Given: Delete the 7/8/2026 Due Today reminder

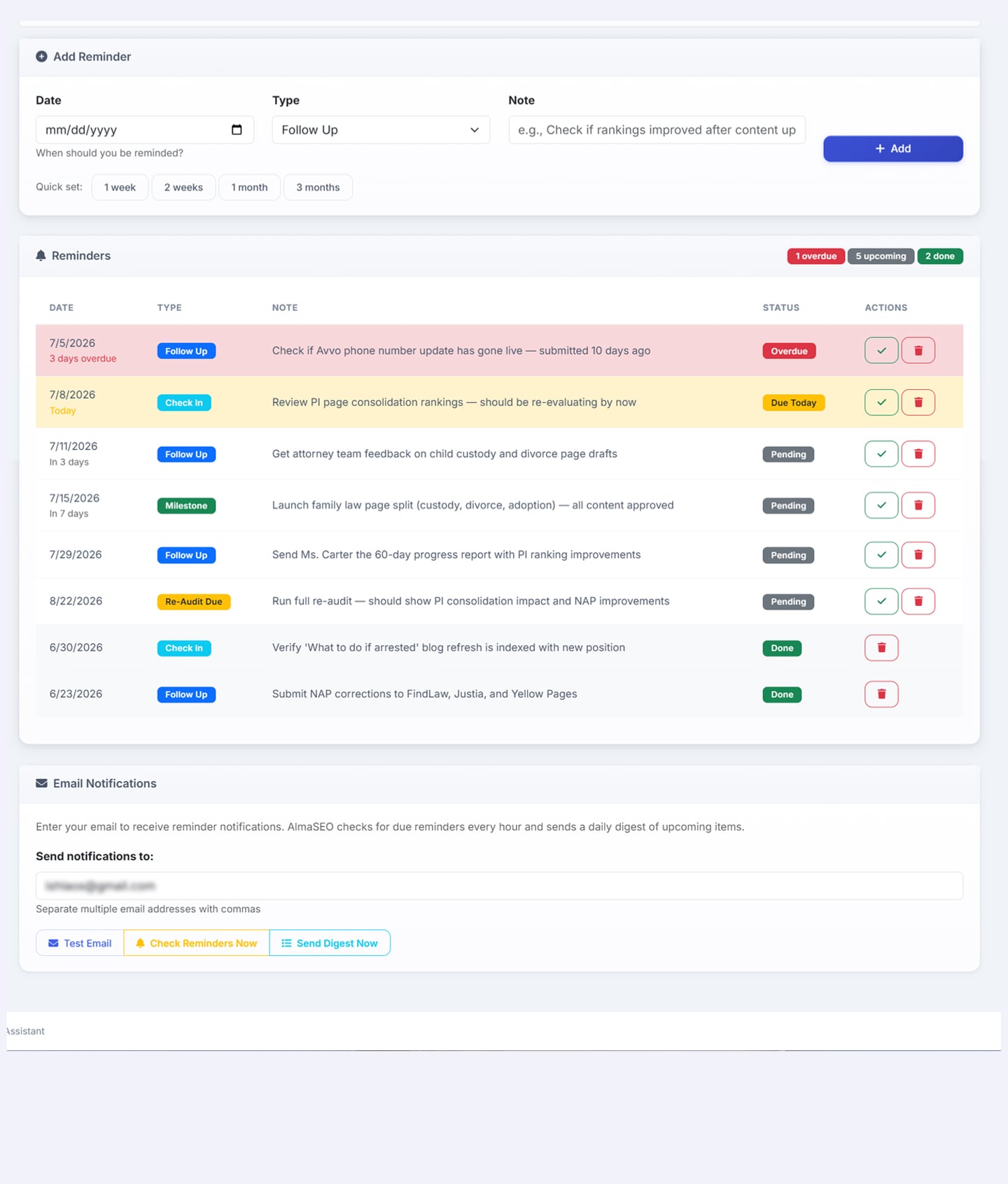Looking at the screenshot, I should coord(918,402).
